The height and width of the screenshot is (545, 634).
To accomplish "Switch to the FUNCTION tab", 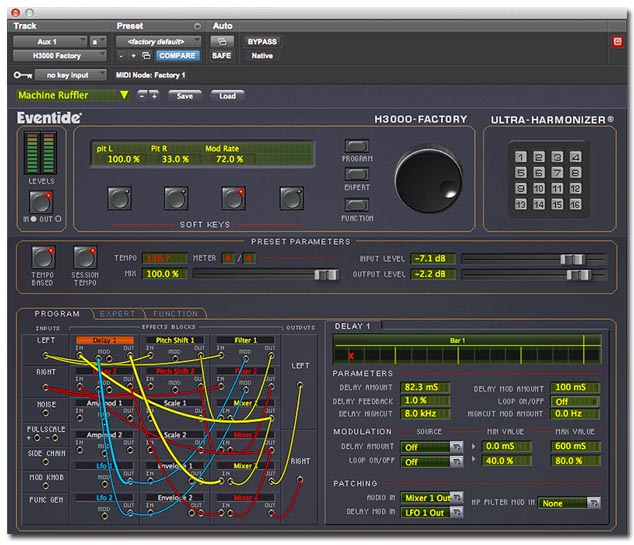I will [x=175, y=314].
